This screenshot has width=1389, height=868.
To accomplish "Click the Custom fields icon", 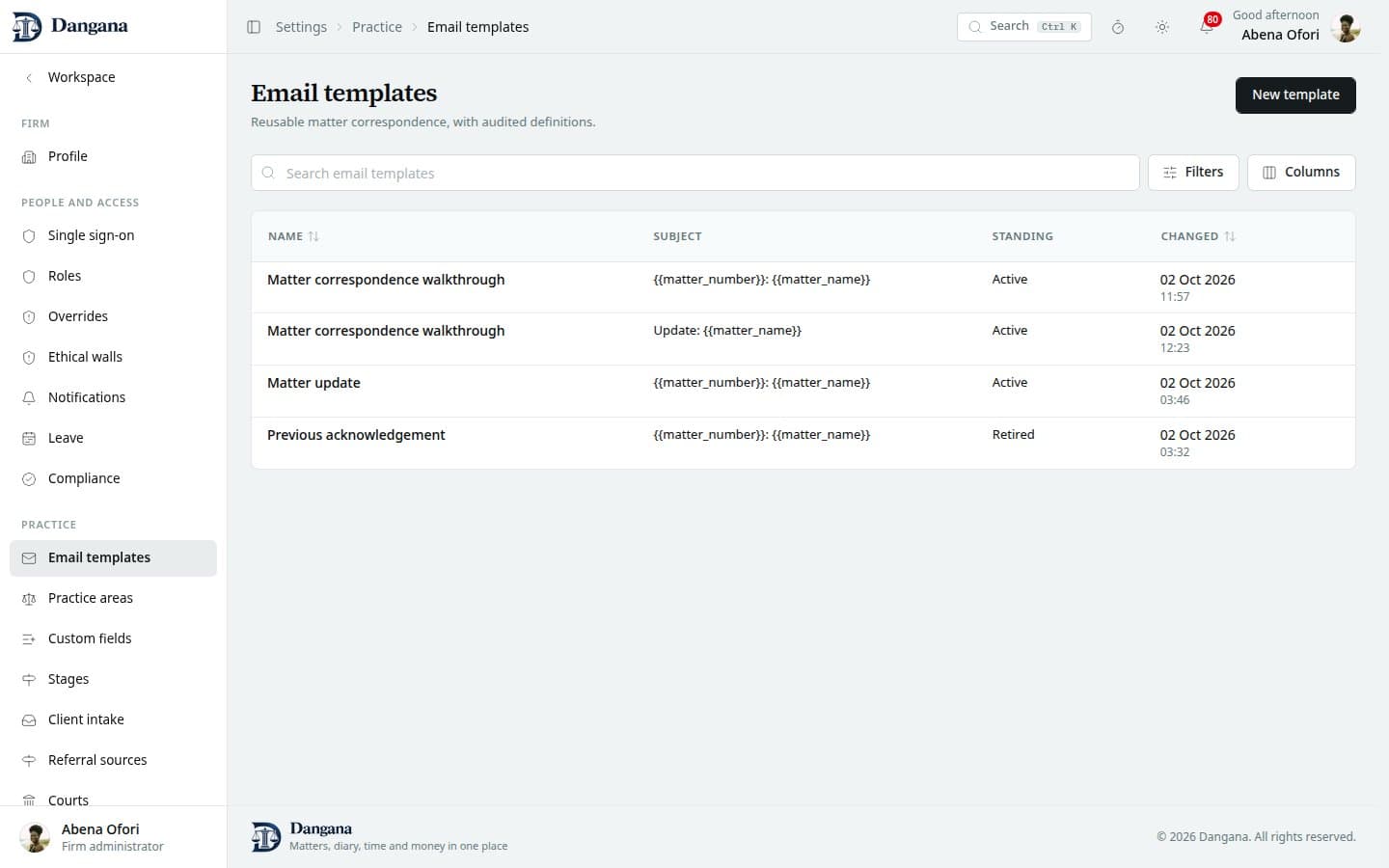I will 29,638.
